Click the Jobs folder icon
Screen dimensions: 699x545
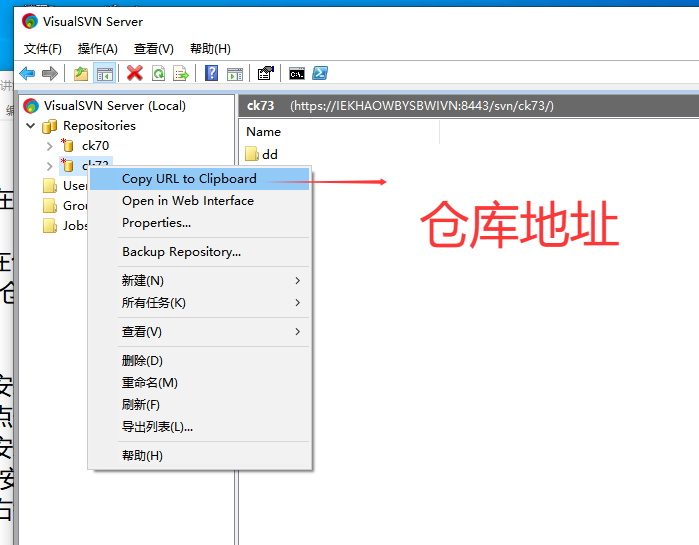(50, 225)
